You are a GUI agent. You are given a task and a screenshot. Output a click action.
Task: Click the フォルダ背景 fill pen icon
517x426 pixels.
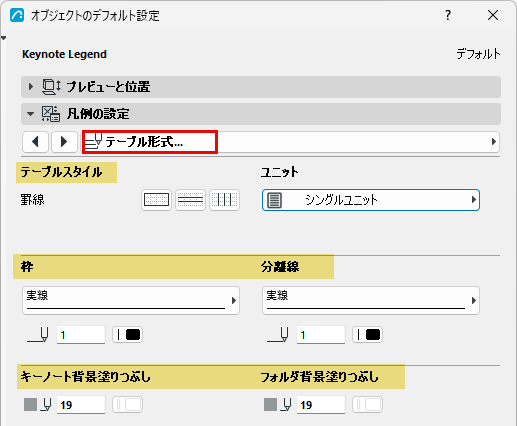tap(286, 405)
